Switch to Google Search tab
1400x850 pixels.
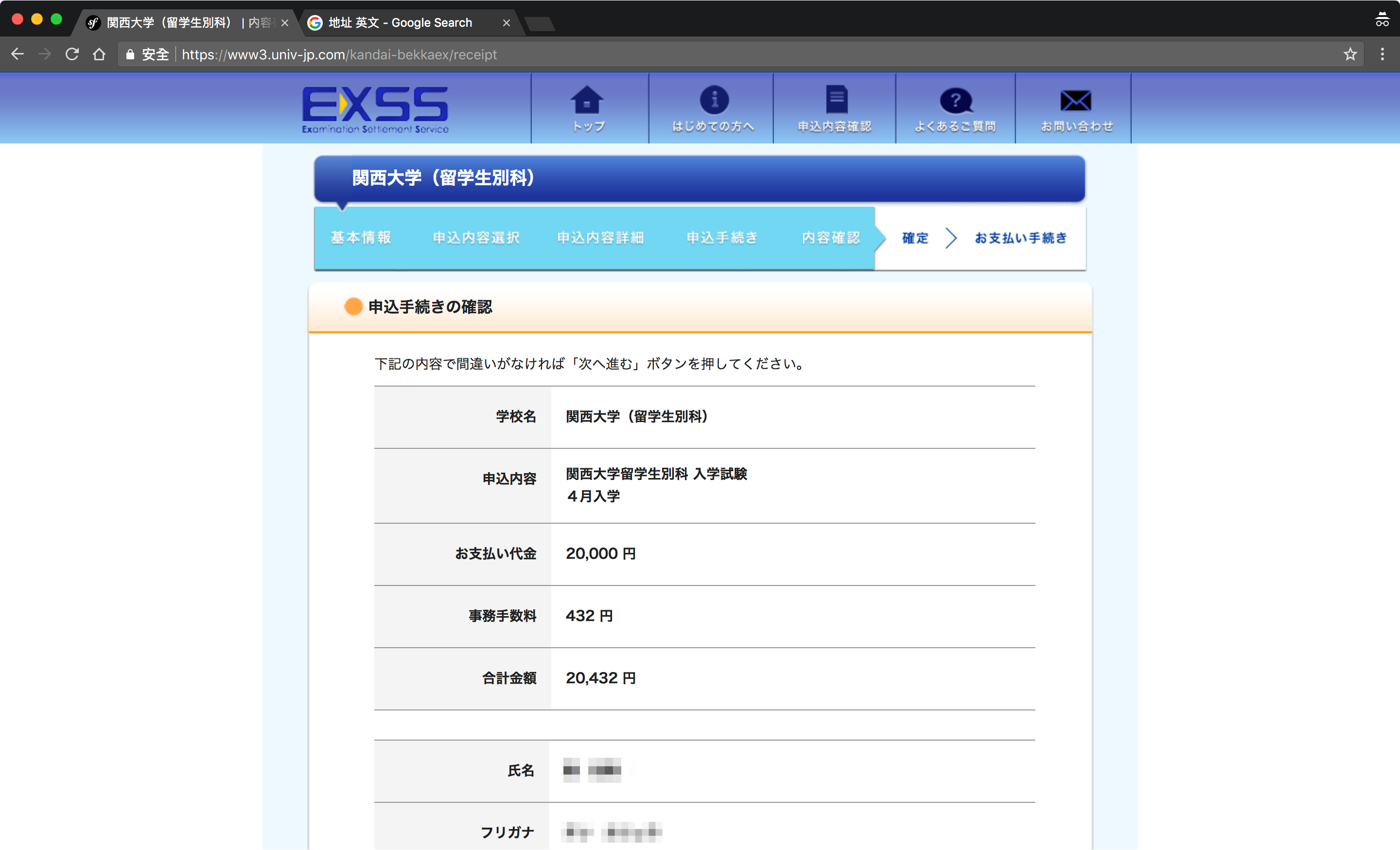pos(401,23)
